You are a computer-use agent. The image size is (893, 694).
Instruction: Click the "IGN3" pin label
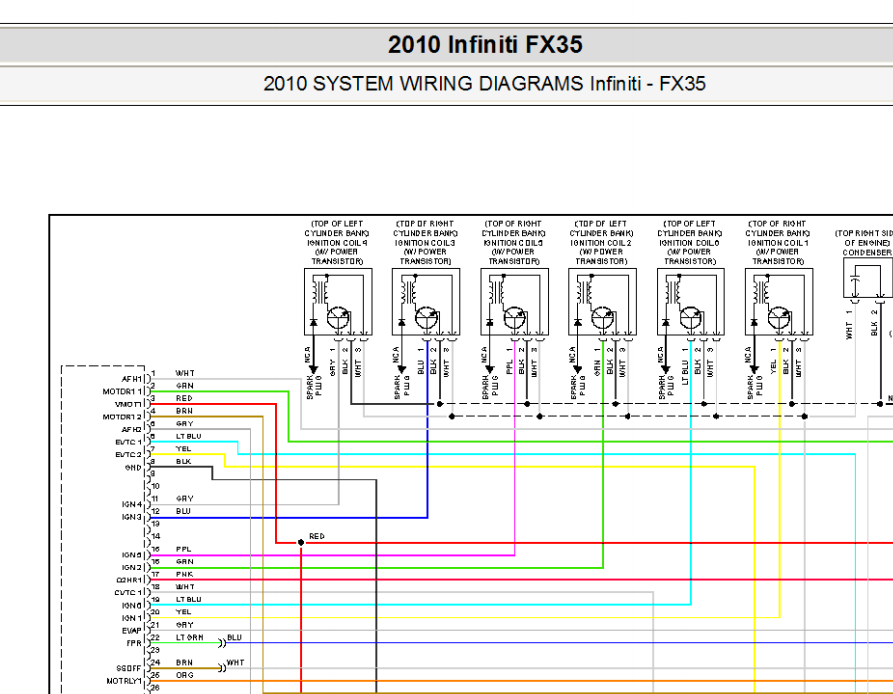tap(132, 517)
